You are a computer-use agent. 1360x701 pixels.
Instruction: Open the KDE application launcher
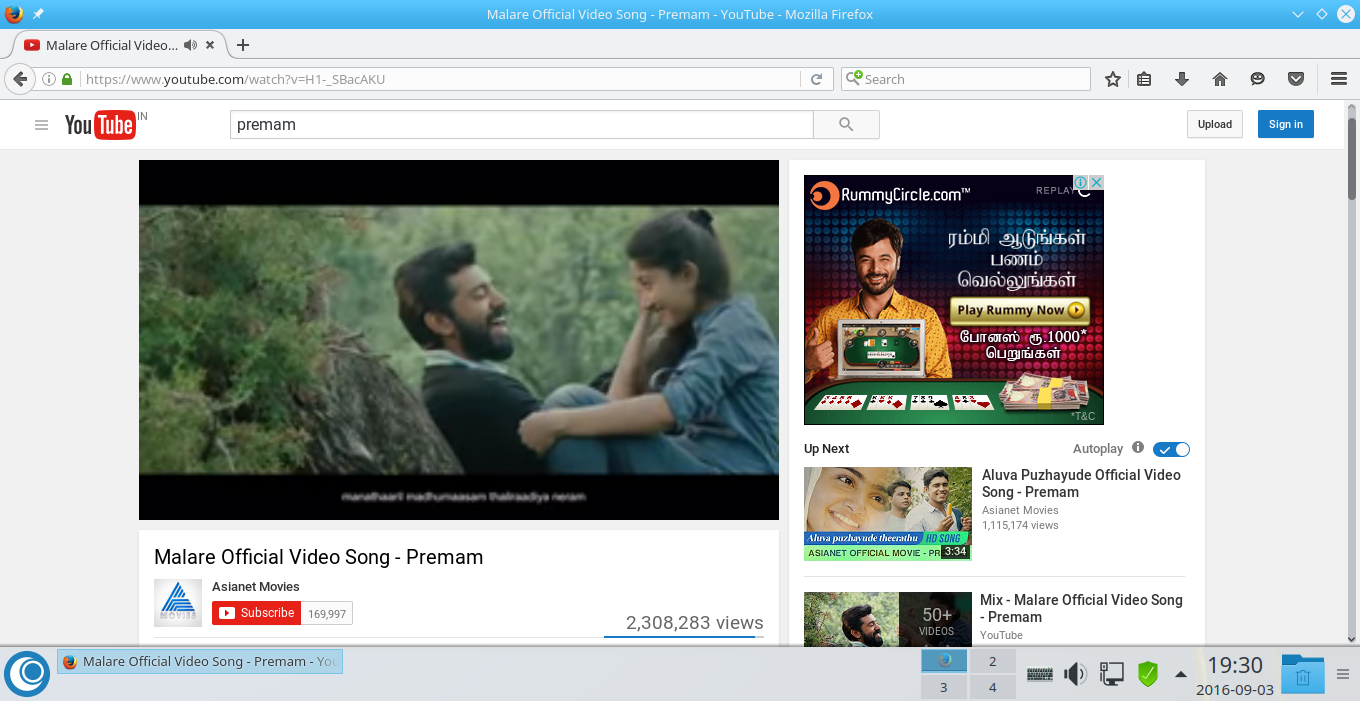pyautogui.click(x=28, y=673)
